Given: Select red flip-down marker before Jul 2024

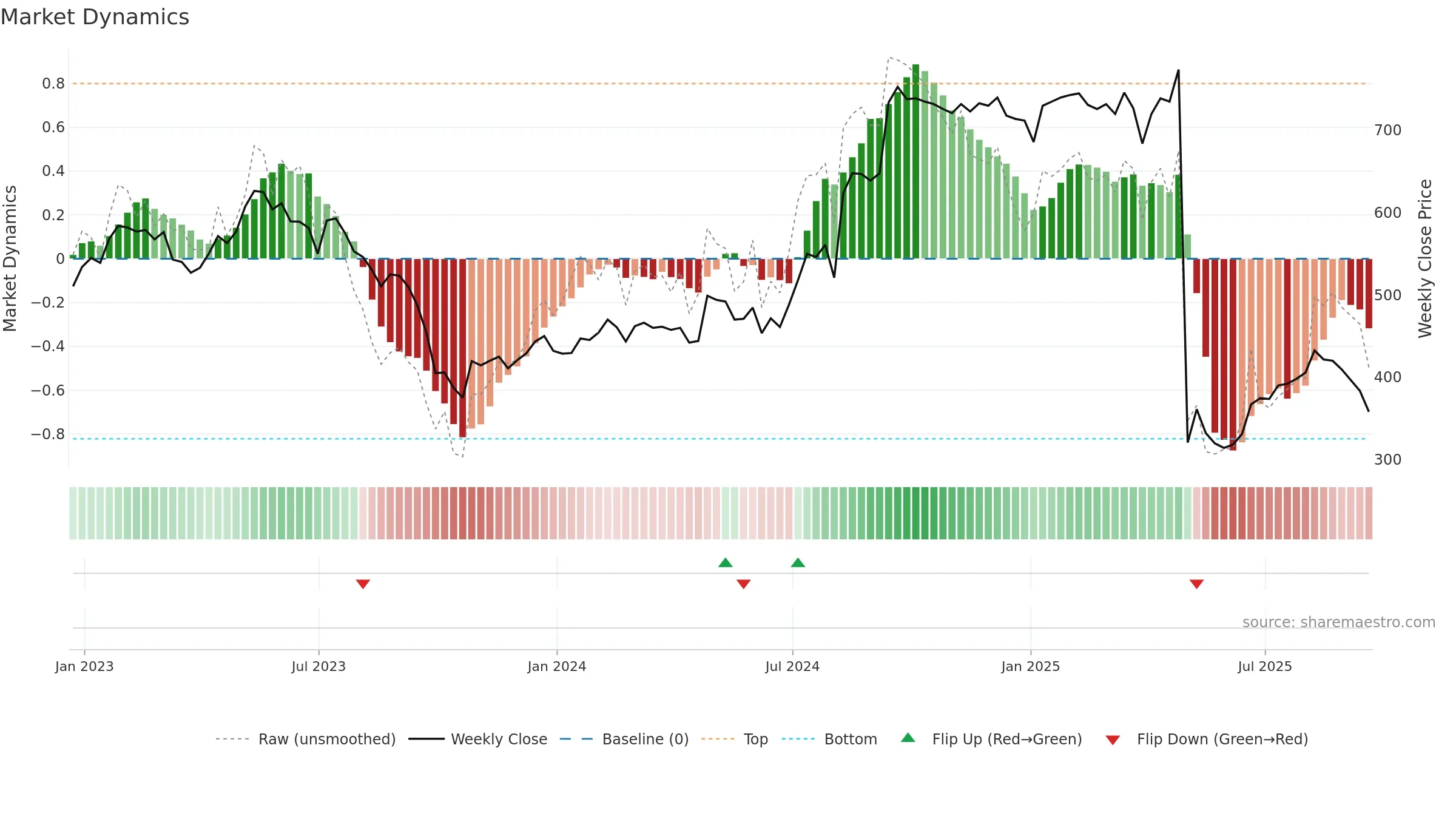Looking at the screenshot, I should pyautogui.click(x=744, y=584).
